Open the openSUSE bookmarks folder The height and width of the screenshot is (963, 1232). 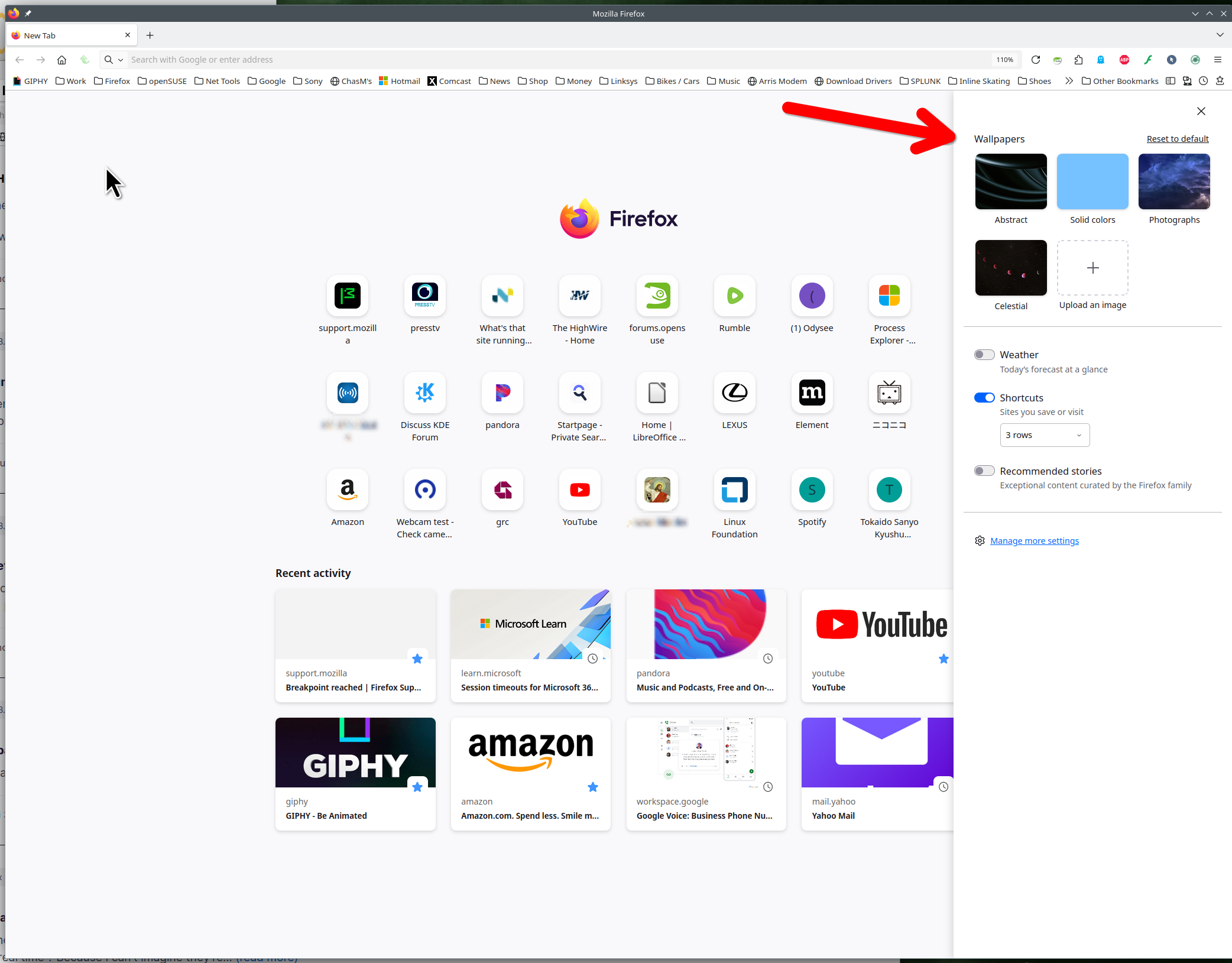click(x=162, y=81)
